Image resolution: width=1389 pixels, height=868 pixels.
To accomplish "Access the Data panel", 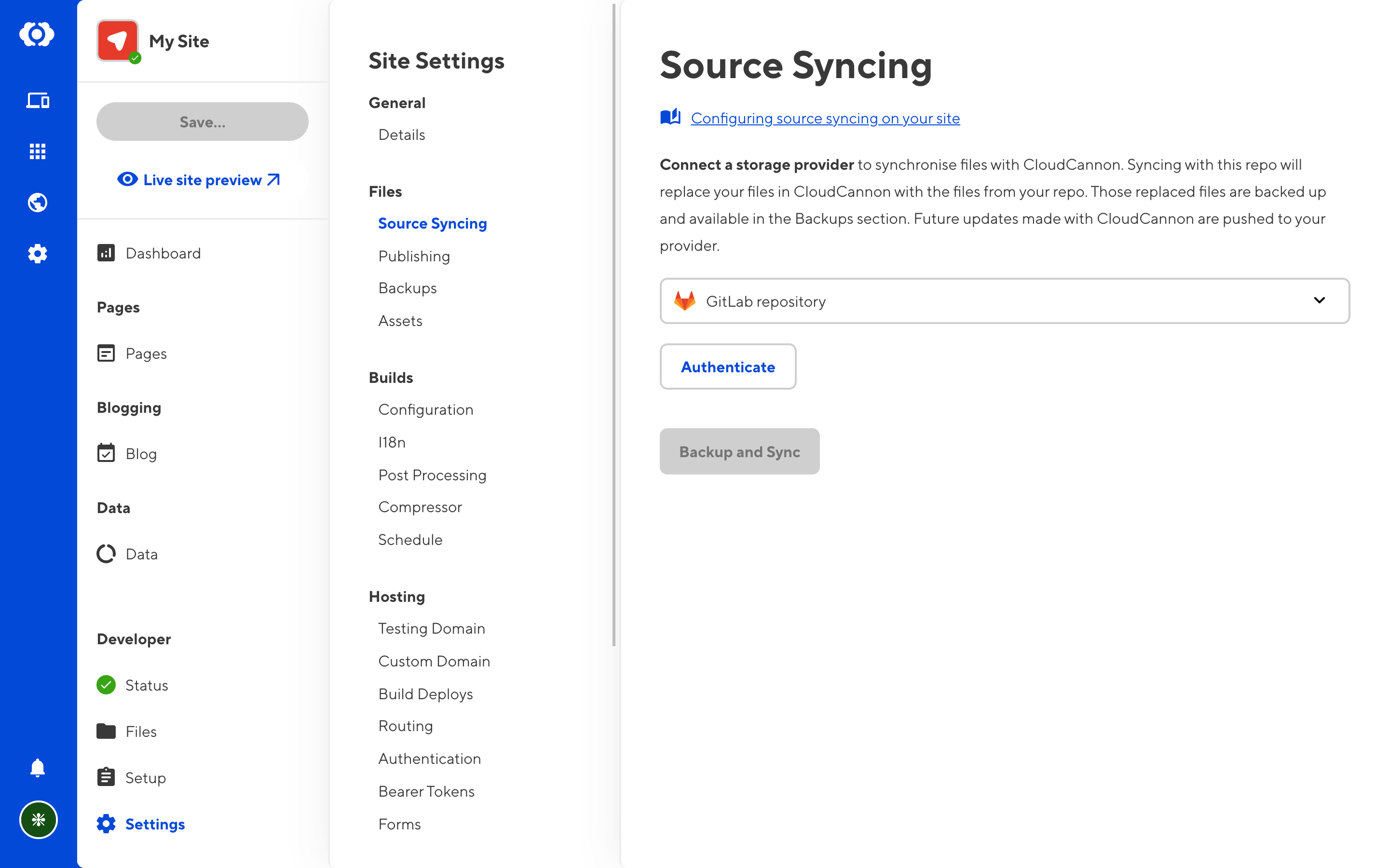I will pyautogui.click(x=142, y=553).
